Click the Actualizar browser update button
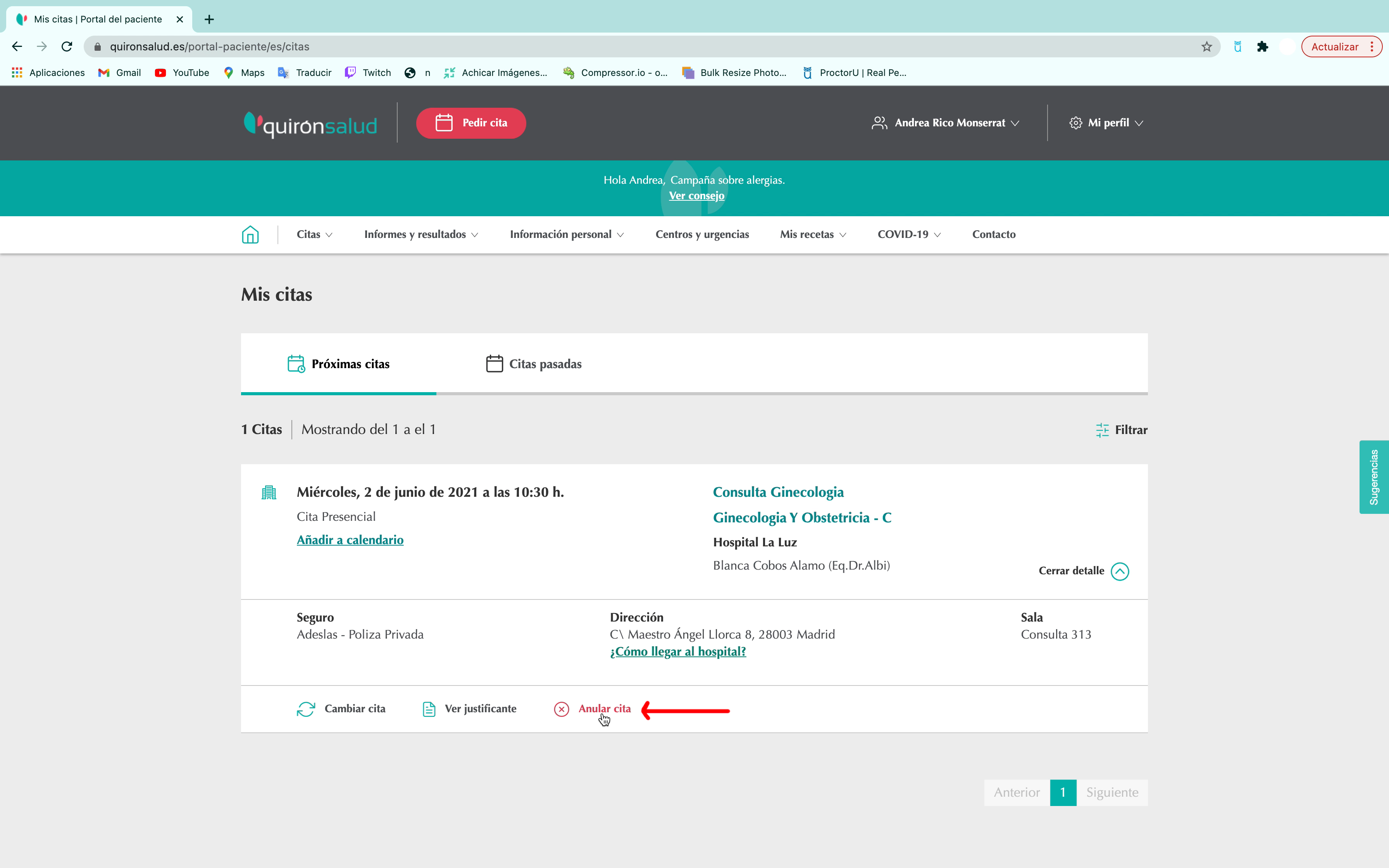This screenshot has height=868, width=1389. tap(1335, 46)
